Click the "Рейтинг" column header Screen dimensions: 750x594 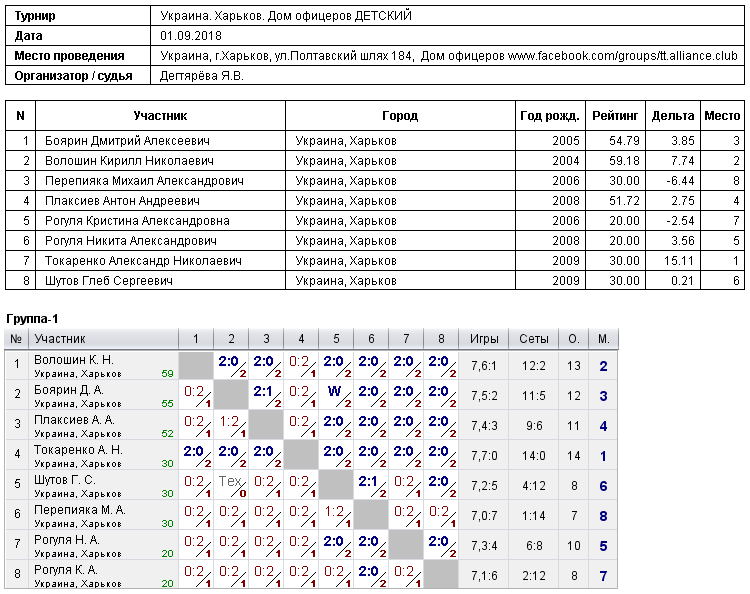point(615,116)
